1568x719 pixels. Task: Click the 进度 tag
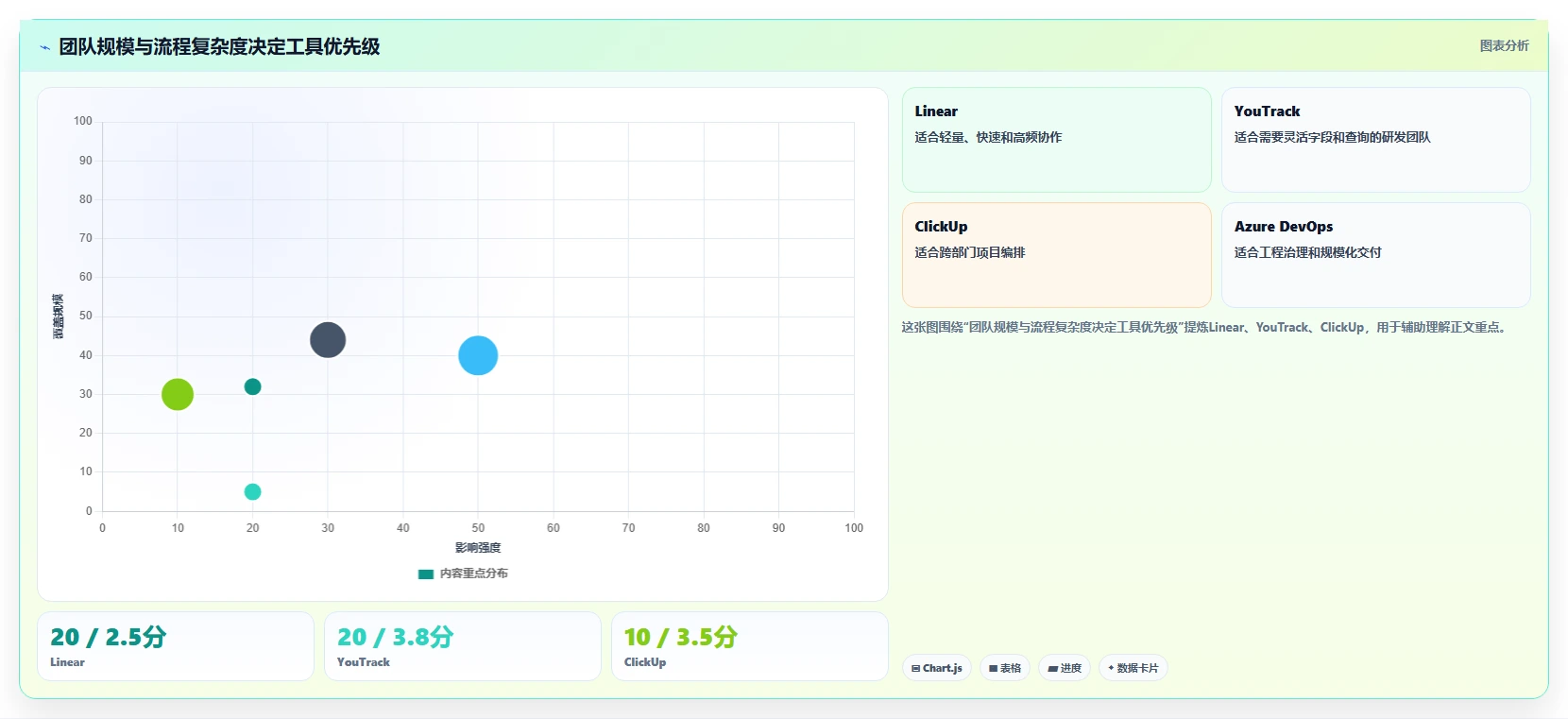(x=1065, y=668)
